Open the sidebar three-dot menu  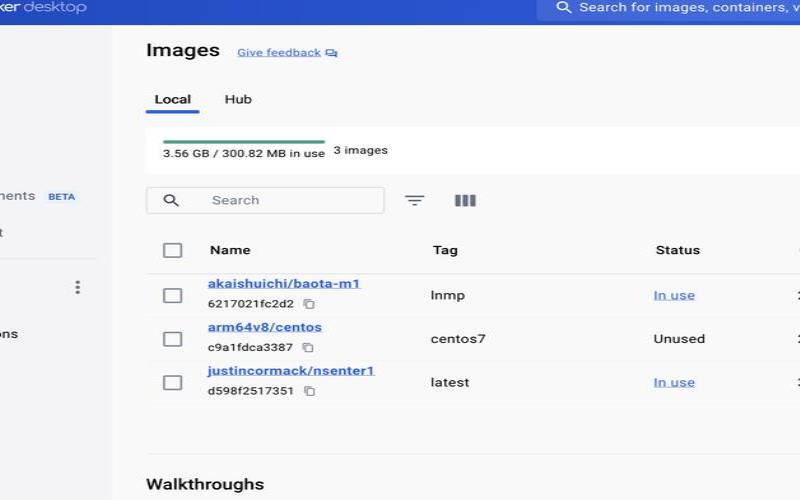[x=77, y=287]
